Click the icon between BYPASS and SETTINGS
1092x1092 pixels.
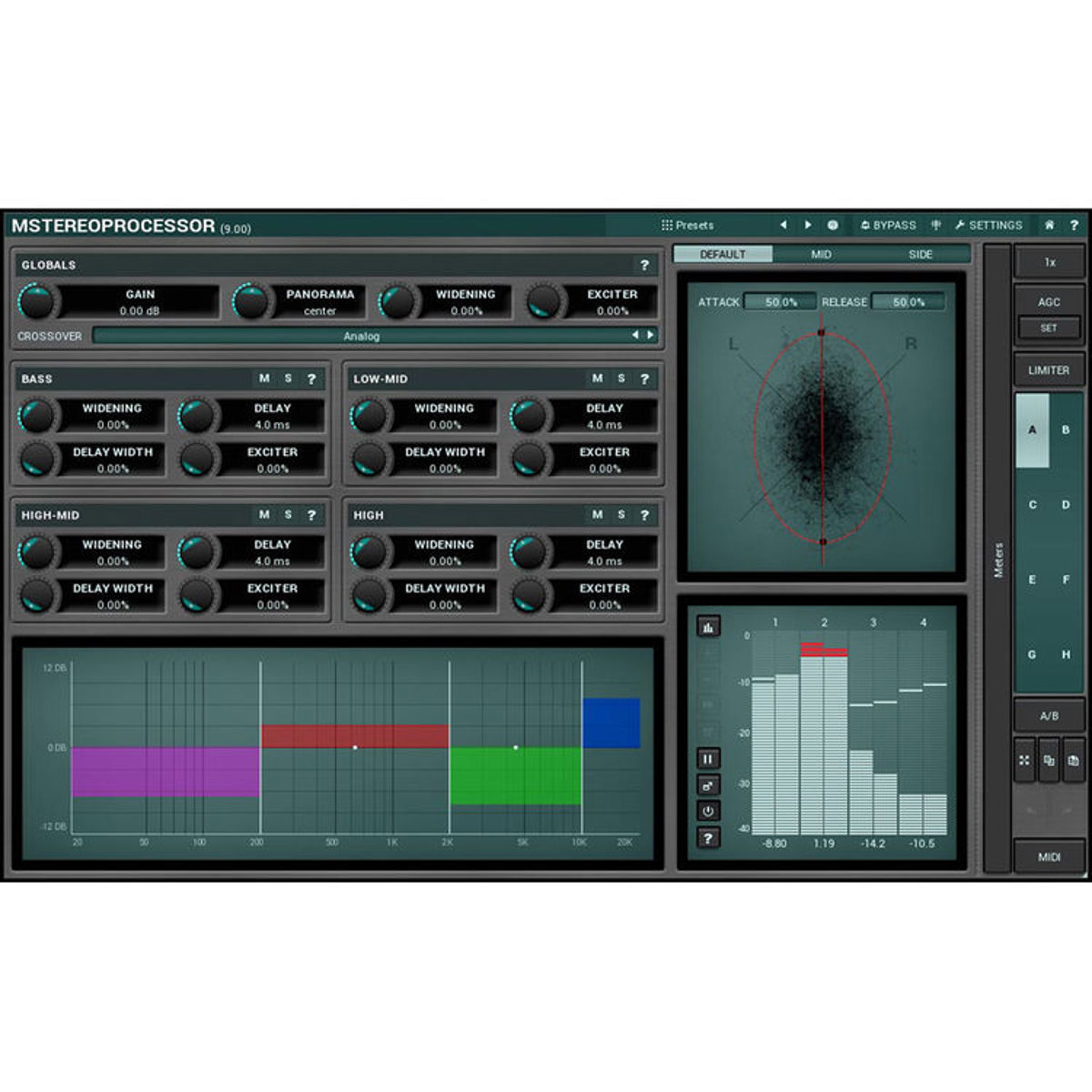click(935, 225)
